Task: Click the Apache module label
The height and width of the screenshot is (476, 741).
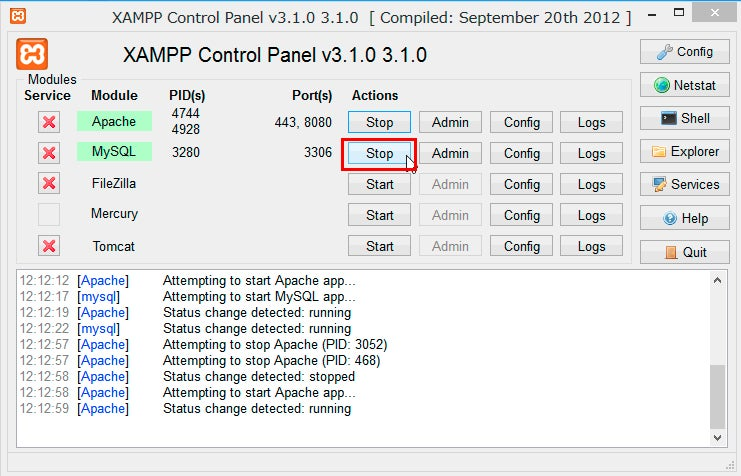Action: (x=114, y=121)
